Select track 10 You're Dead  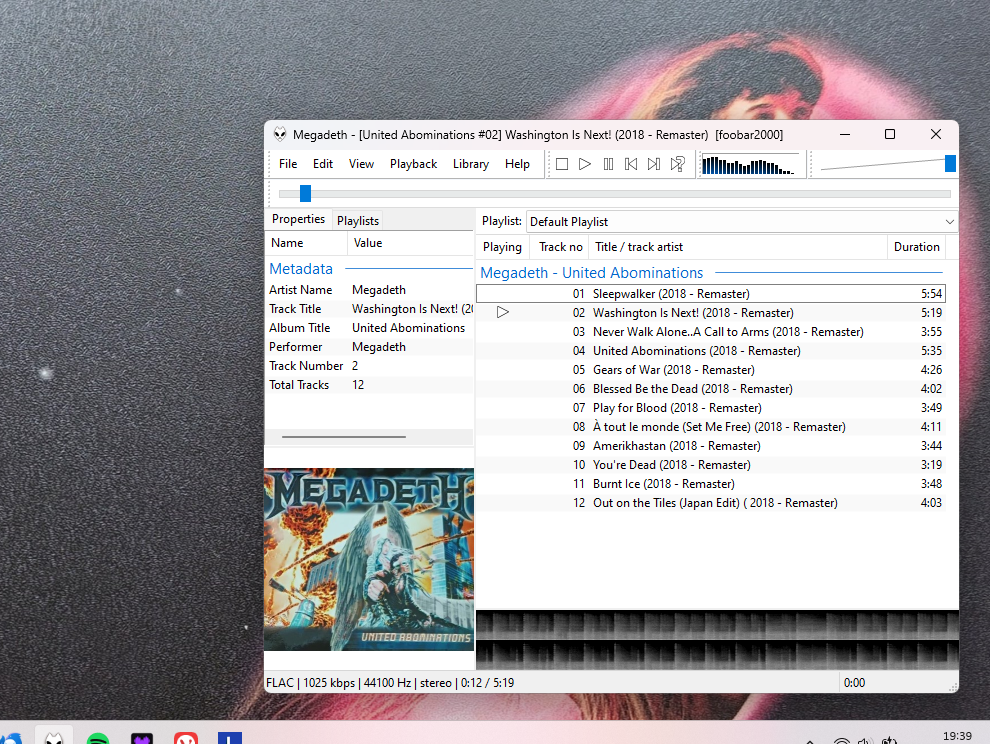(x=711, y=464)
